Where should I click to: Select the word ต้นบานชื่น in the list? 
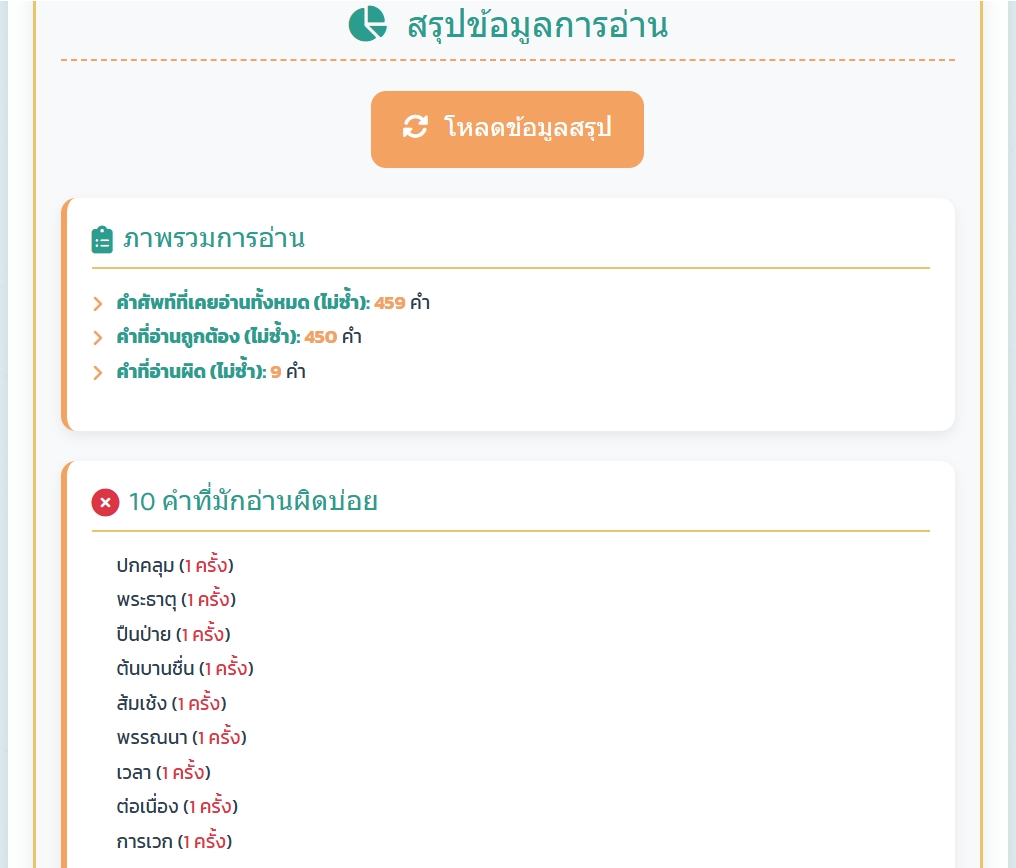pos(155,668)
